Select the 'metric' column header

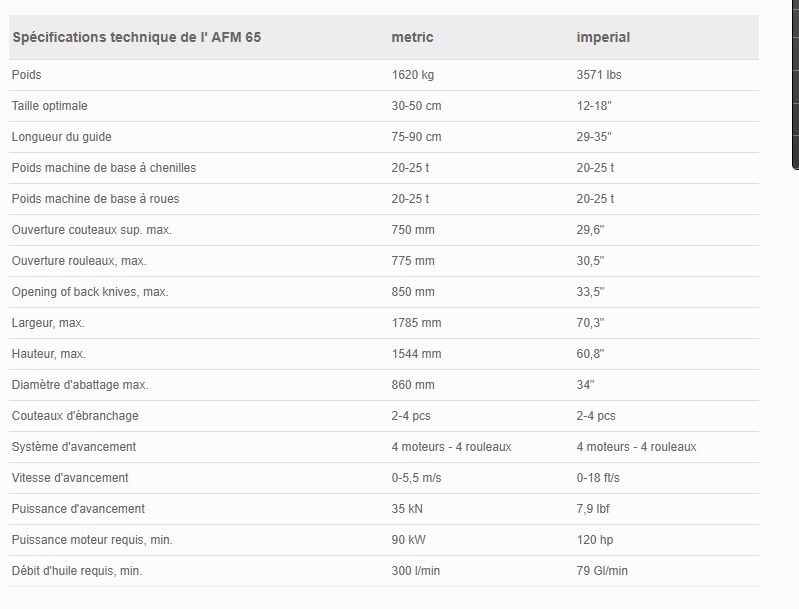(x=412, y=38)
